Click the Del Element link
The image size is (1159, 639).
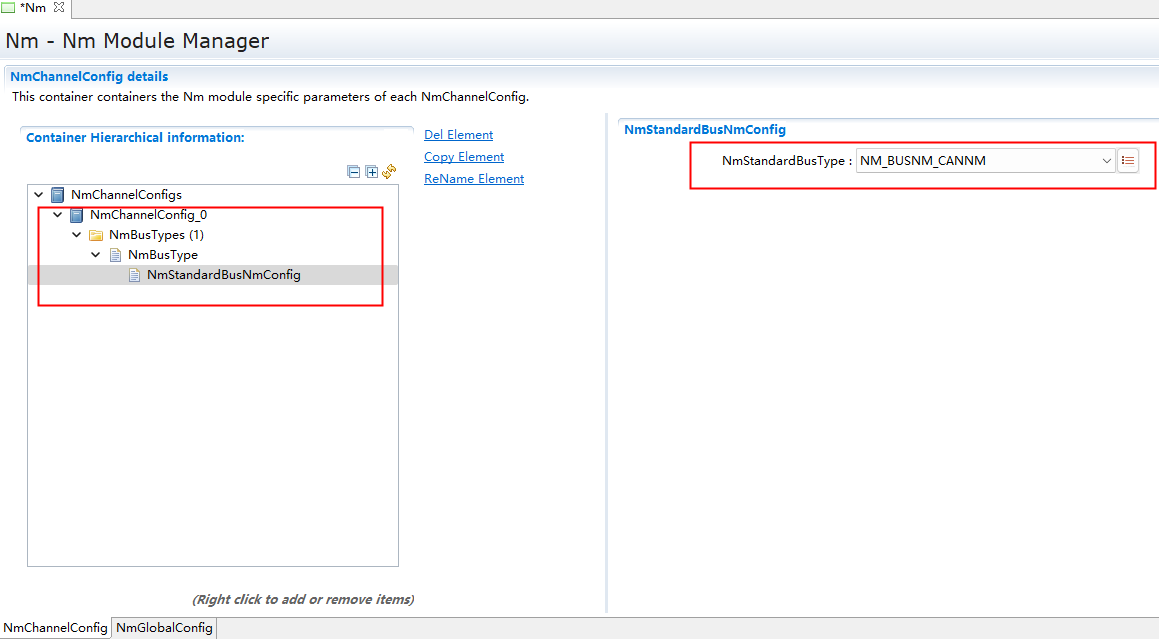click(458, 135)
